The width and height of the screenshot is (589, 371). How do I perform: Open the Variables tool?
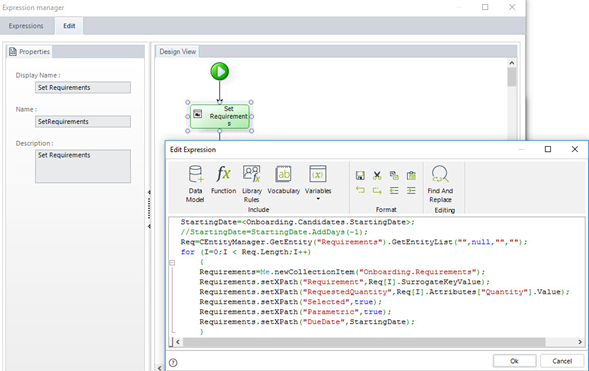click(318, 179)
